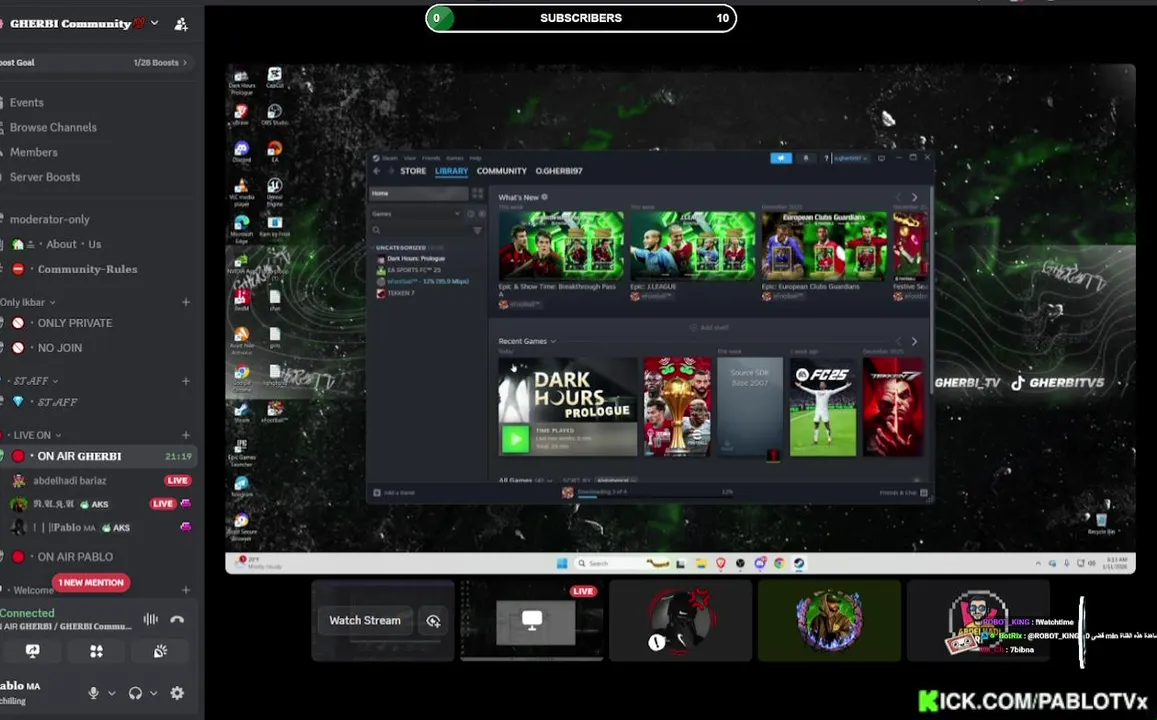Open the Steam library advanced filter icon
Screen dimensions: 1157x720
point(477,230)
